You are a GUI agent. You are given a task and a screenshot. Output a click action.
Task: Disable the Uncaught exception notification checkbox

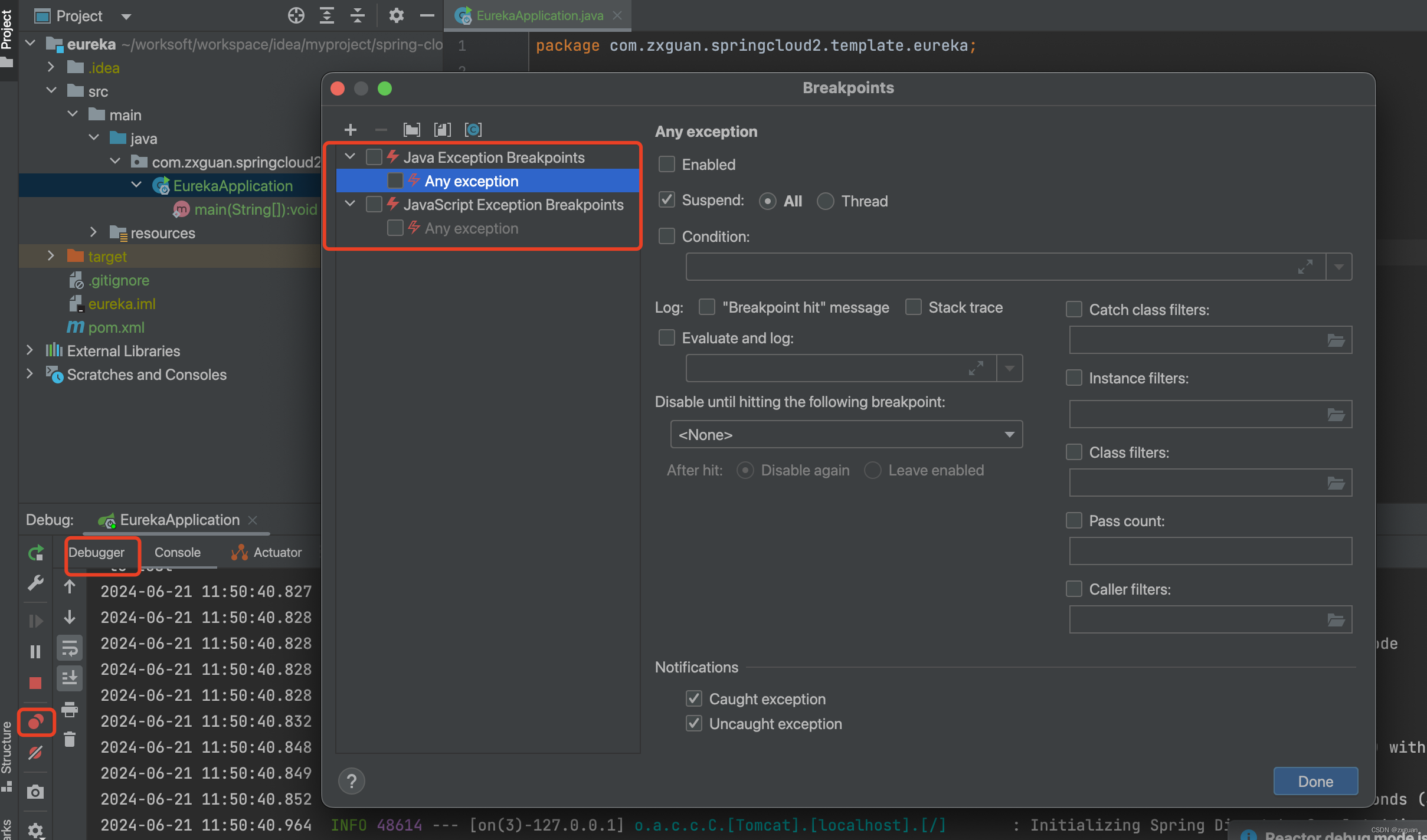pos(695,723)
